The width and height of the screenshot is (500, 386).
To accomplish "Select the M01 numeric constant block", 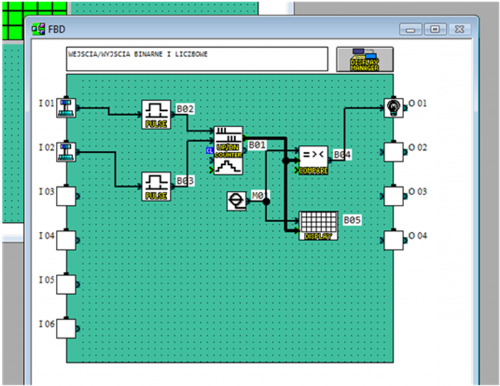I will point(236,201).
